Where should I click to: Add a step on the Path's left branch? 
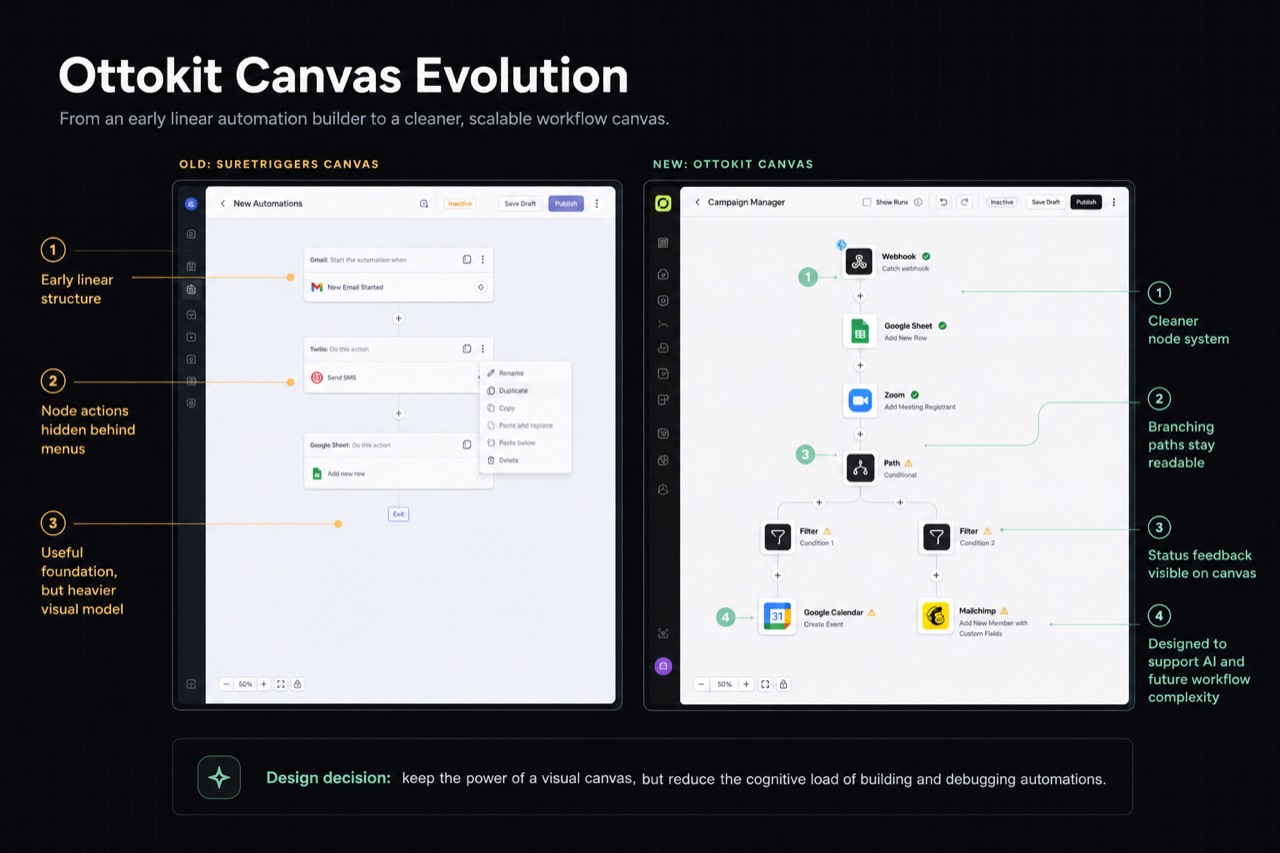coord(819,502)
